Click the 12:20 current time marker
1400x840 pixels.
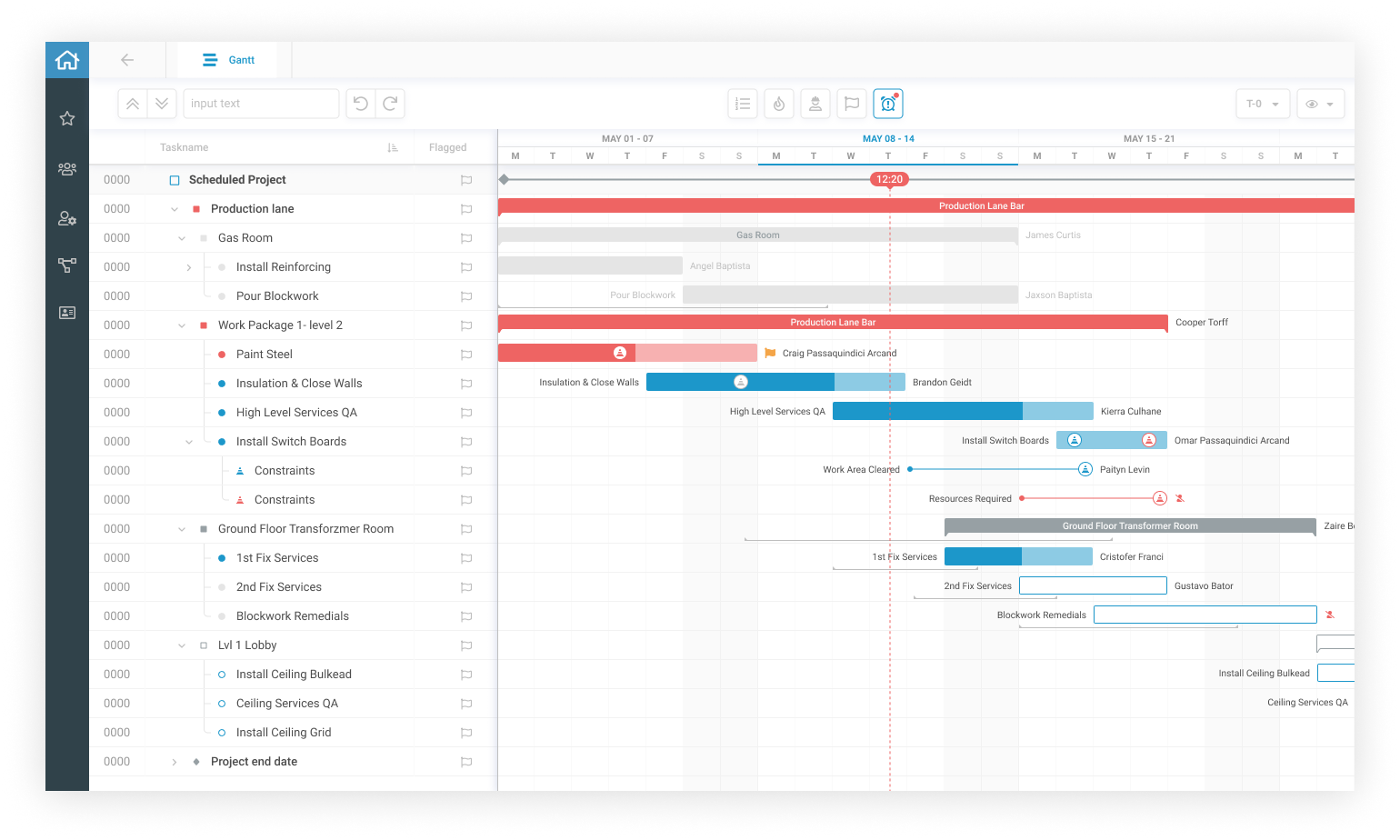(x=889, y=179)
